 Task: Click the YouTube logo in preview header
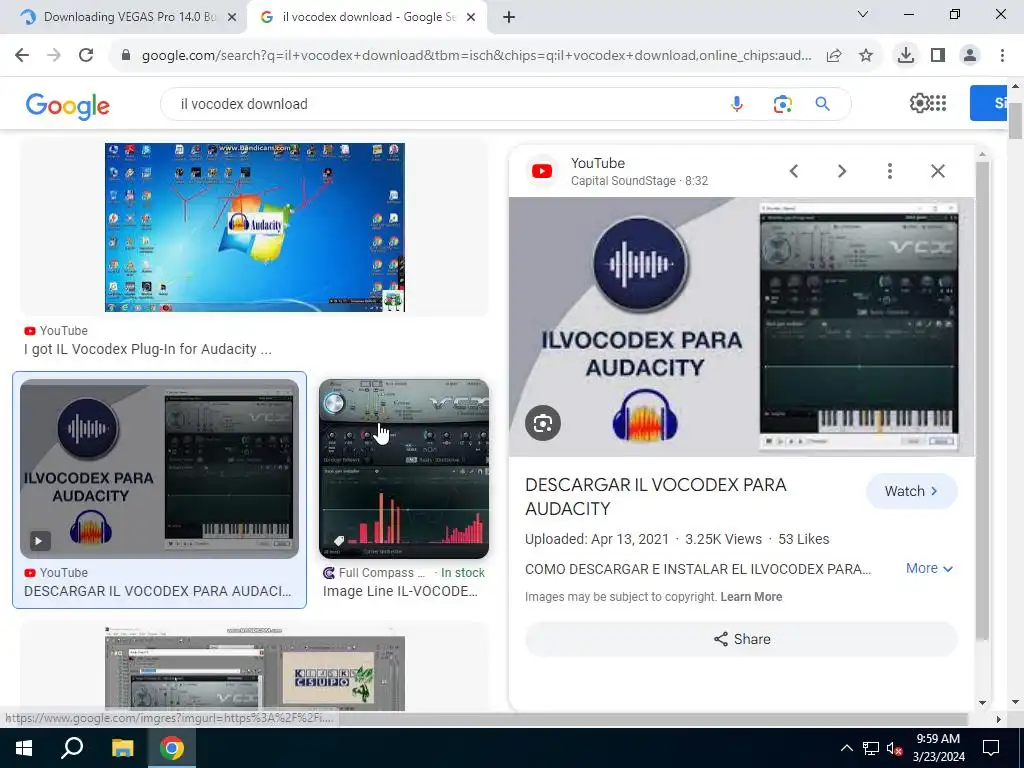(542, 171)
